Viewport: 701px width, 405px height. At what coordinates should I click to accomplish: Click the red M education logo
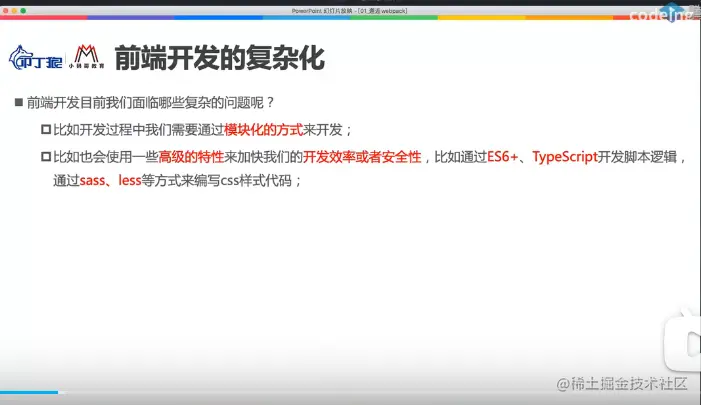(86, 56)
